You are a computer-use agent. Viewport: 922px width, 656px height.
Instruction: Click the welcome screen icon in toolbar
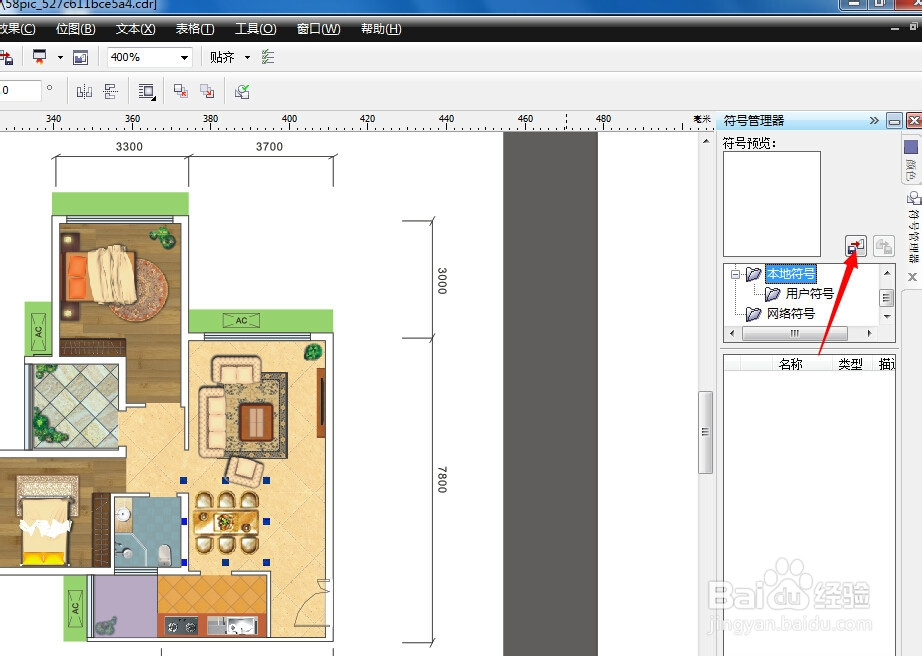80,57
